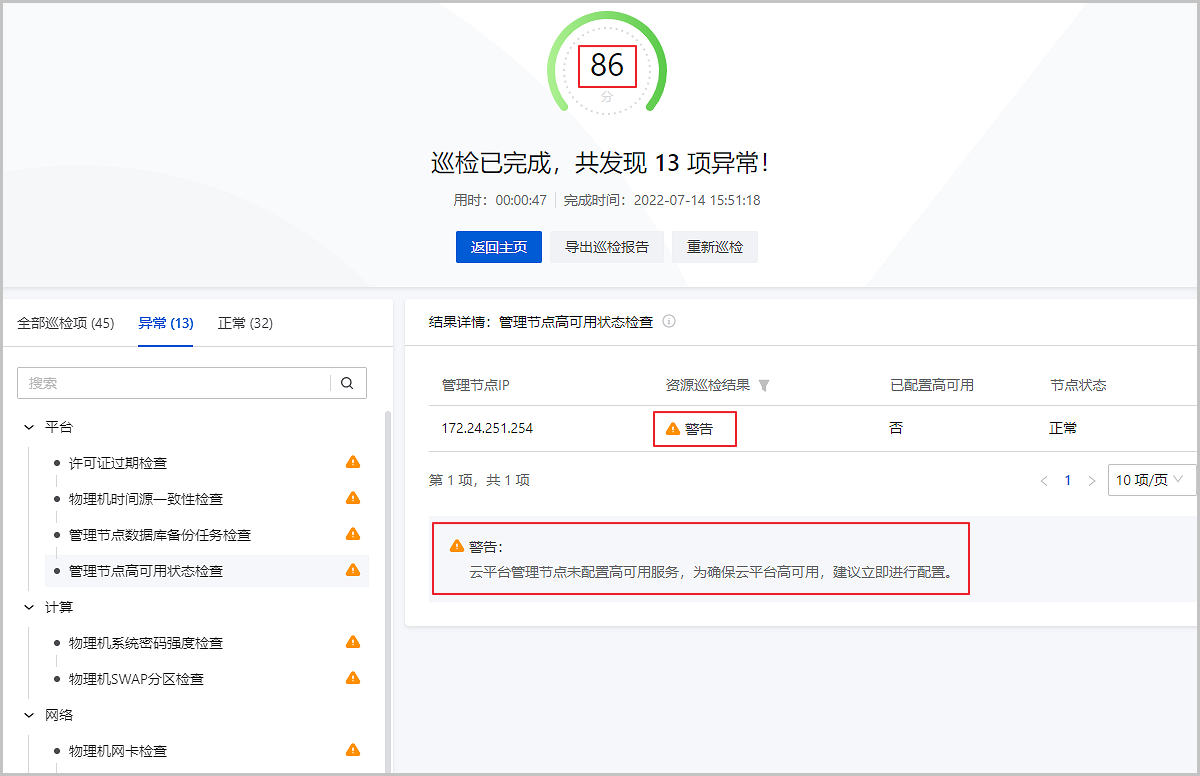Viewport: 1200px width, 776px height.
Task: Click warning icon beside 物理机SWAP分区检查
Action: [x=352, y=678]
